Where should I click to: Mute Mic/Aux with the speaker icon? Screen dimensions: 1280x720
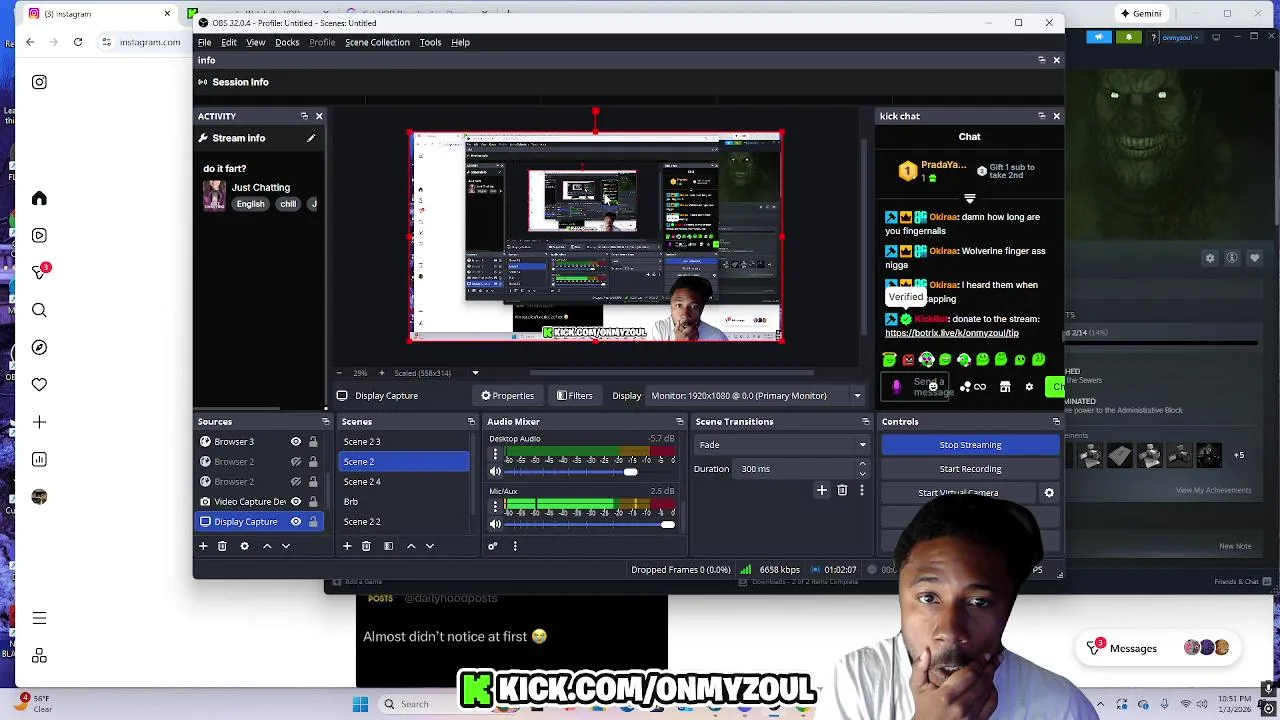495,524
